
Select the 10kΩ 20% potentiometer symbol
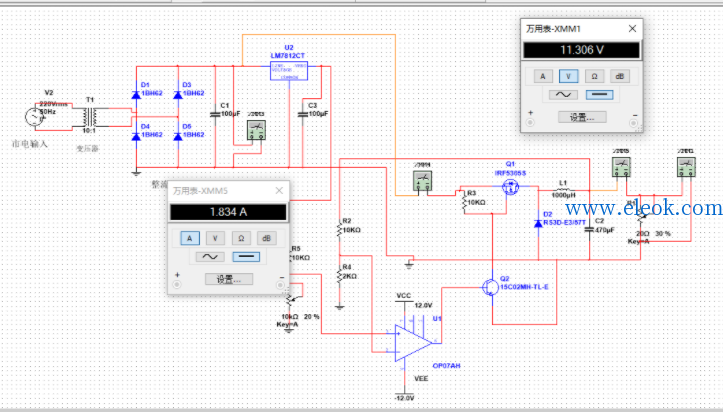coord(290,300)
